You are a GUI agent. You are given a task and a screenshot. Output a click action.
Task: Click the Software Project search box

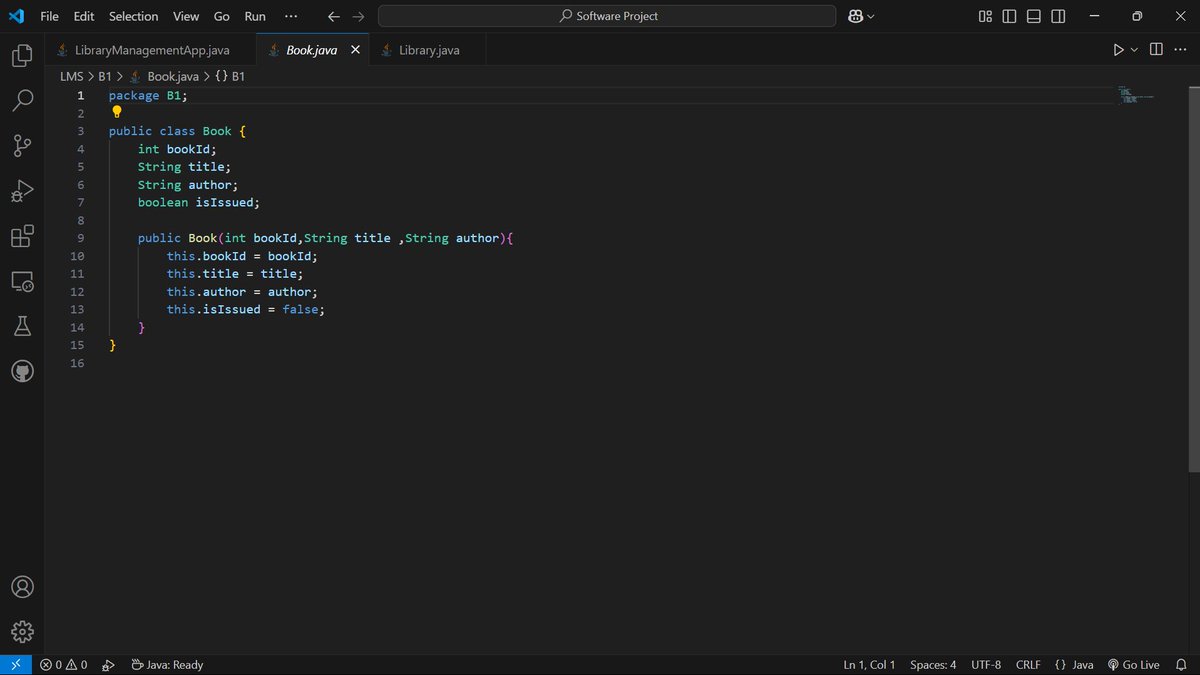point(607,16)
